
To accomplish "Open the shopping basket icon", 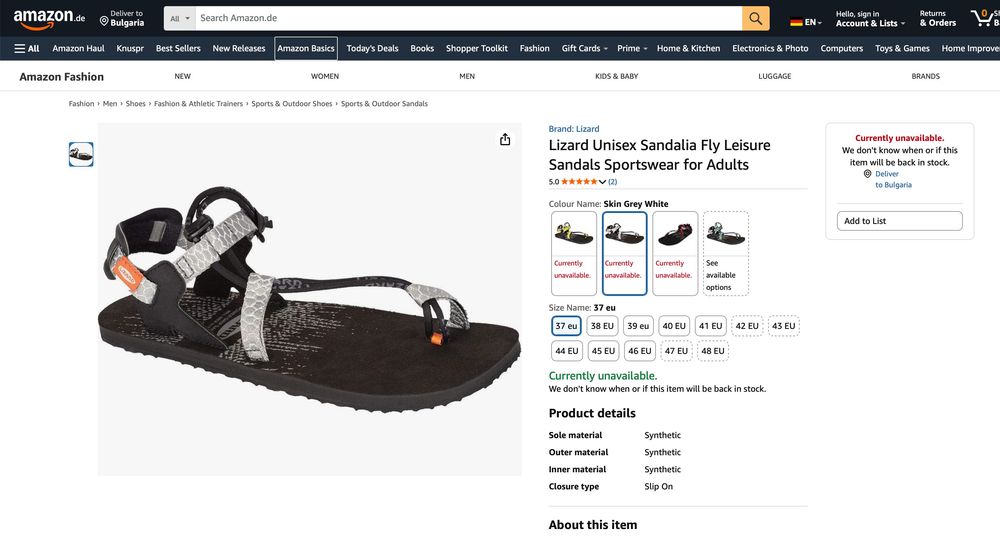I will tap(984, 18).
